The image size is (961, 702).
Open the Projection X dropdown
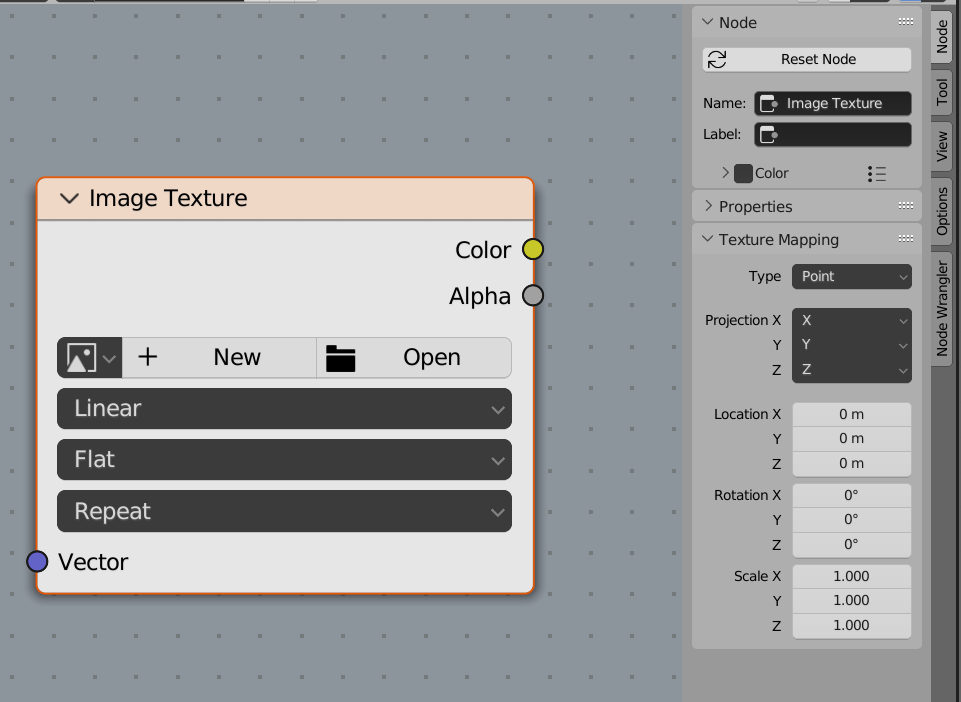coord(851,320)
